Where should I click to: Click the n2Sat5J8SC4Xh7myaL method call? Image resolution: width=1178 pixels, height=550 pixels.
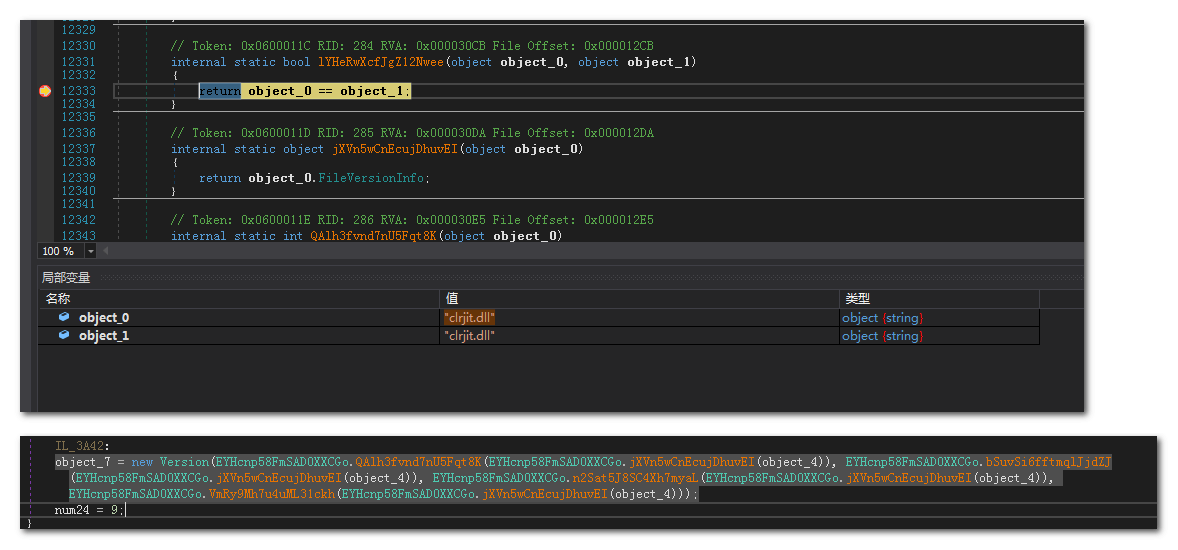636,478
